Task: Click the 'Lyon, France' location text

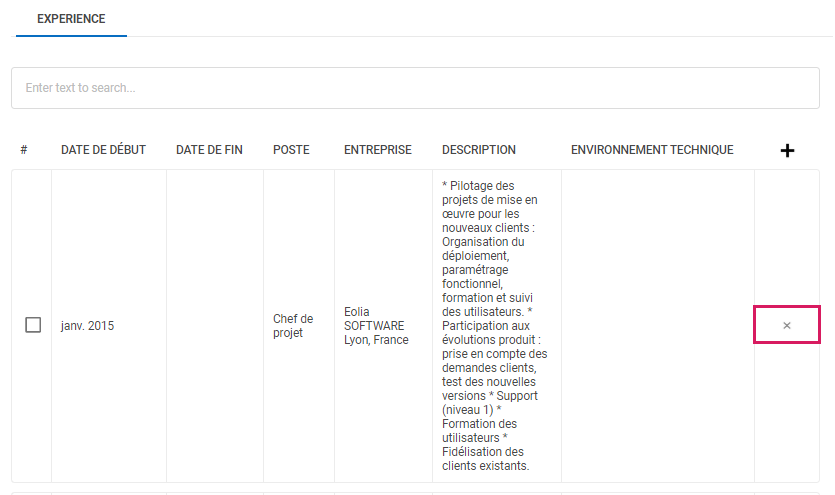Action: pos(376,340)
